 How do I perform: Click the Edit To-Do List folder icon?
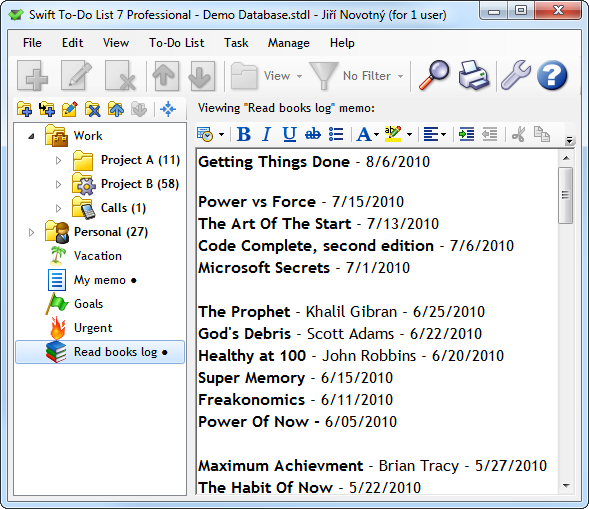click(70, 109)
